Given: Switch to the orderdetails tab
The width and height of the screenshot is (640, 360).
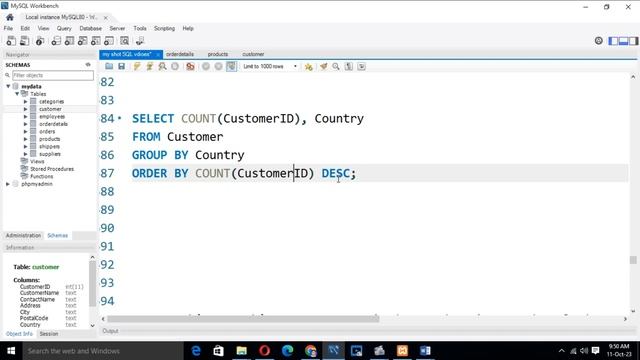Looking at the screenshot, I should click(180, 54).
